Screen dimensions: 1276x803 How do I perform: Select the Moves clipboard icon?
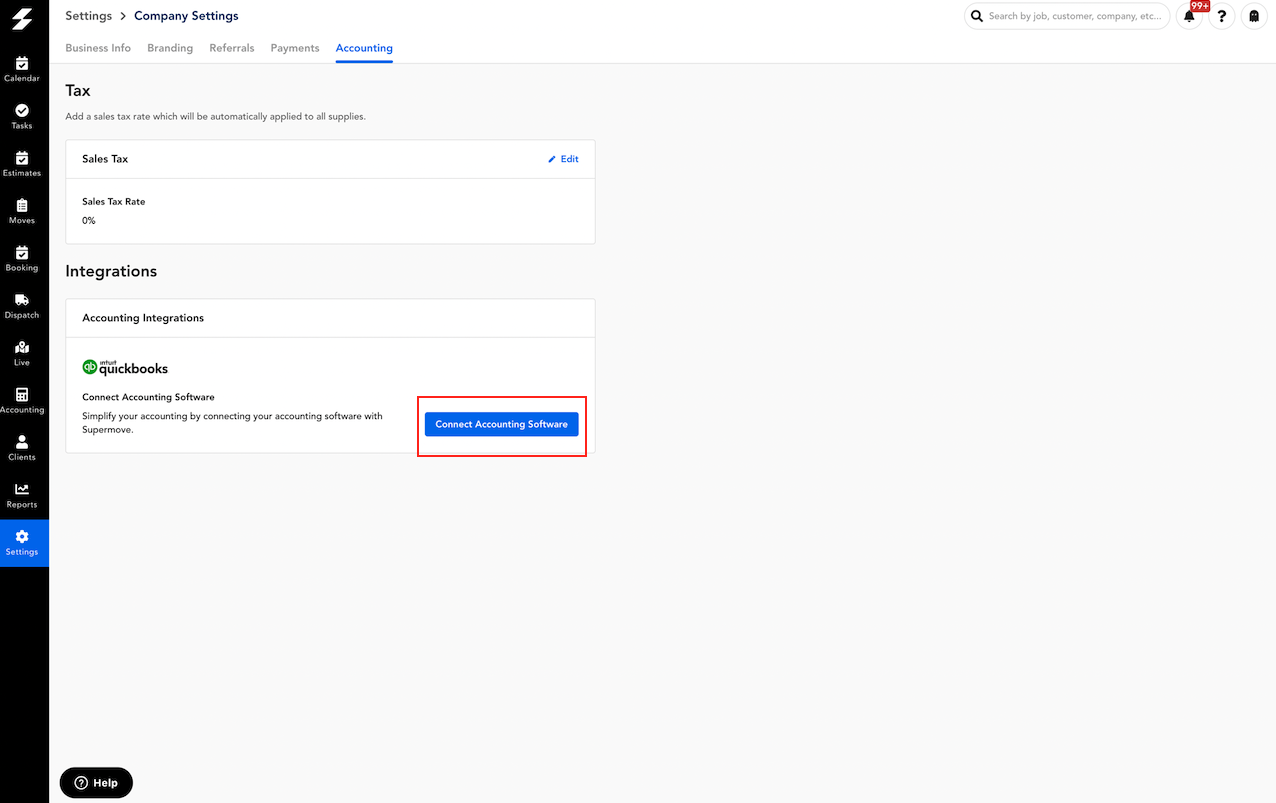(22, 206)
